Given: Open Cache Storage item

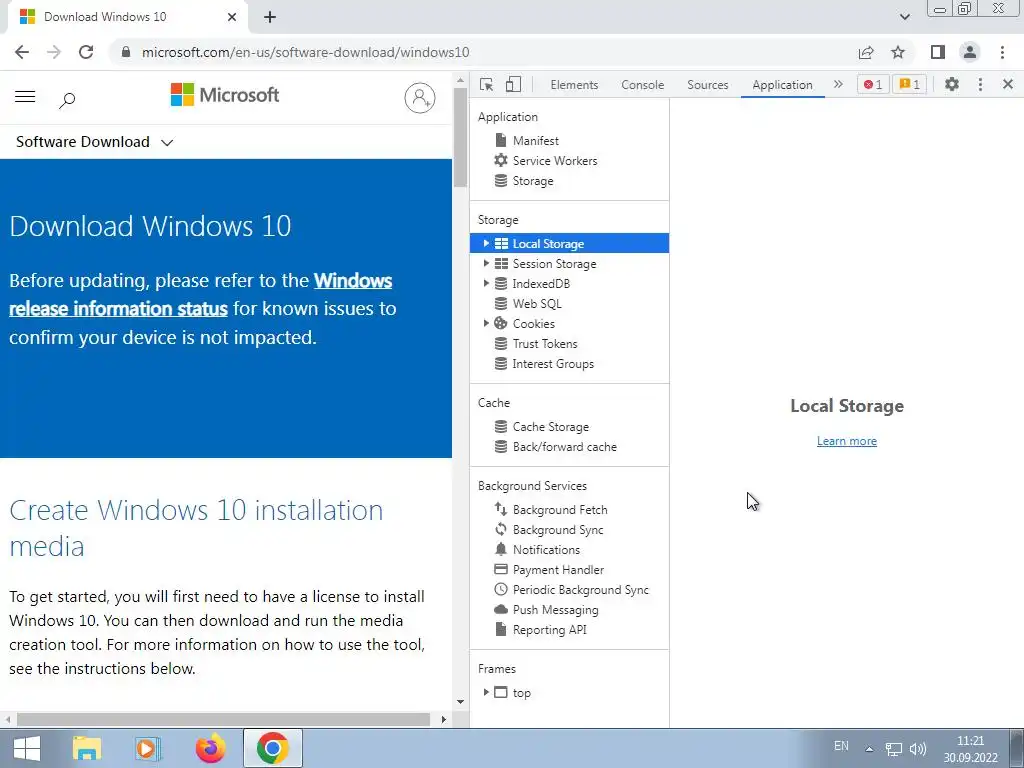Looking at the screenshot, I should coord(551,426).
